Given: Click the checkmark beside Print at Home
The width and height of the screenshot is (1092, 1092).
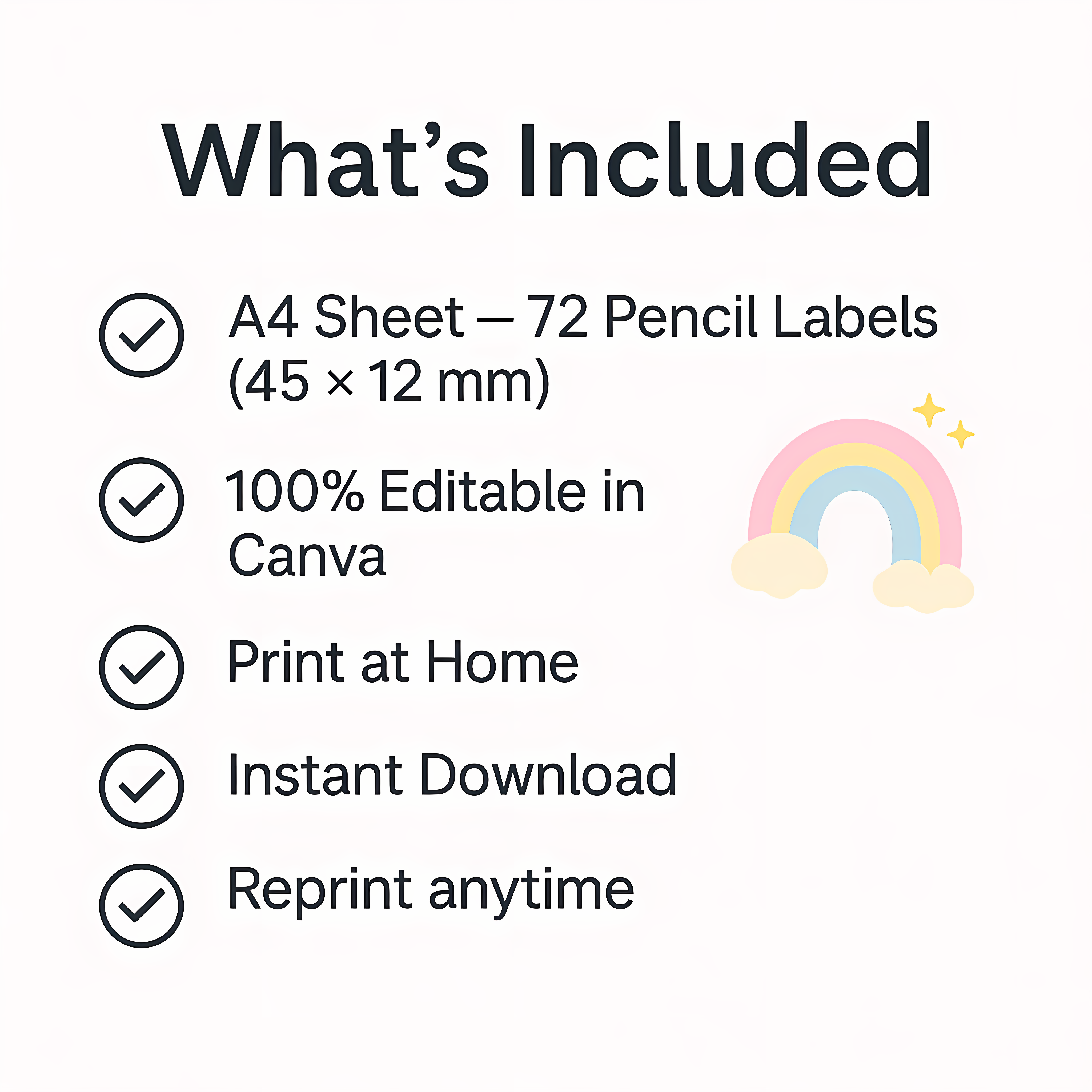Looking at the screenshot, I should click(x=141, y=667).
